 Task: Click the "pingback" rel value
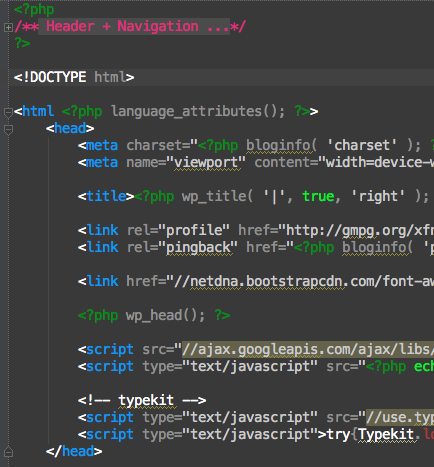202,247
